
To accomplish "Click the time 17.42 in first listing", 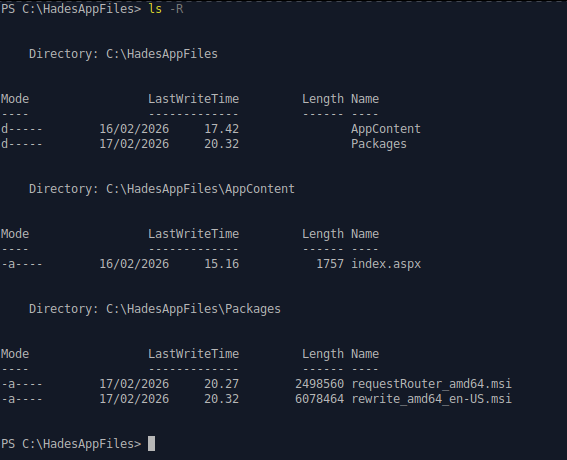I will [222, 129].
